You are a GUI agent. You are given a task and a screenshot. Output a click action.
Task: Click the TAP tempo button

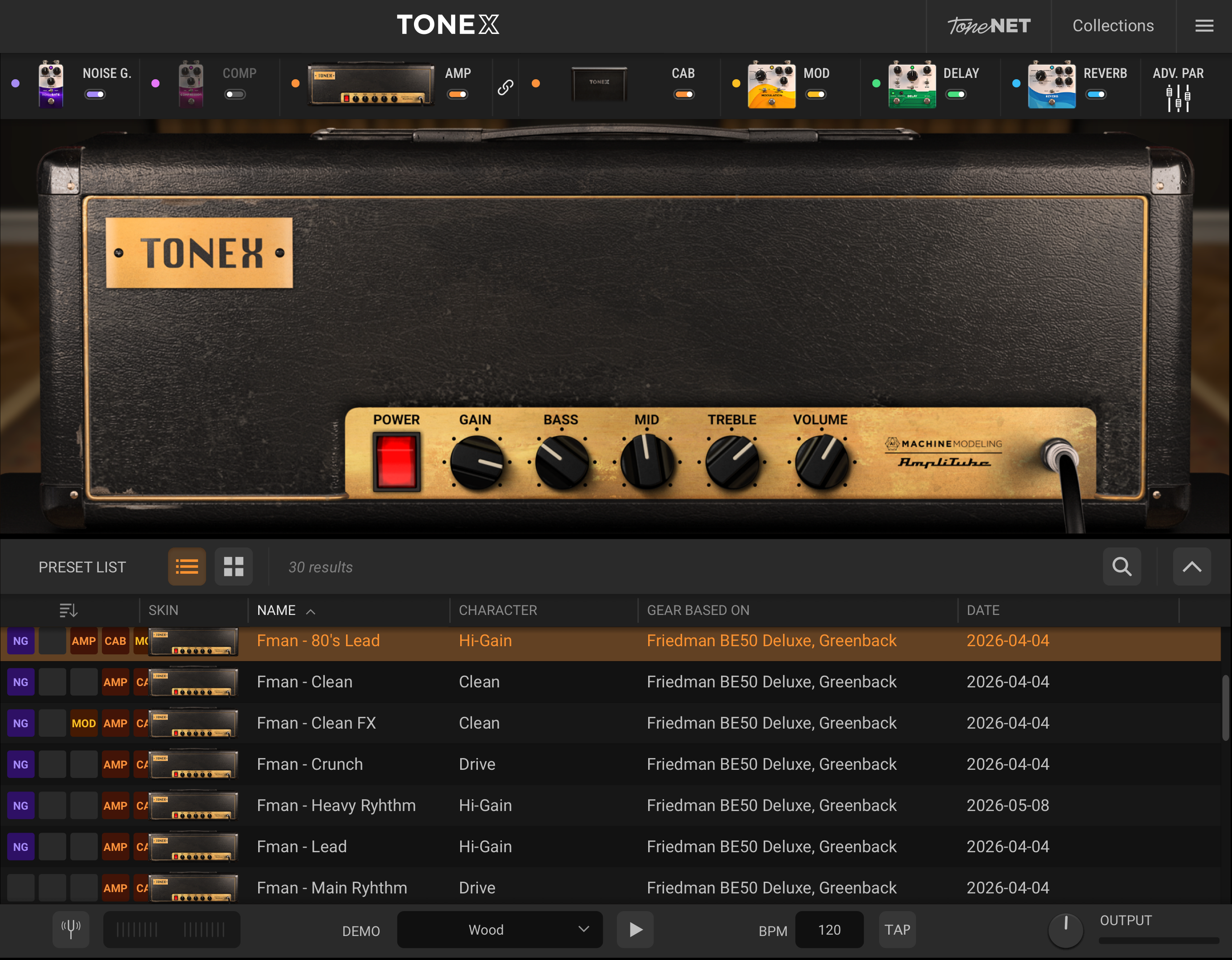(x=897, y=930)
